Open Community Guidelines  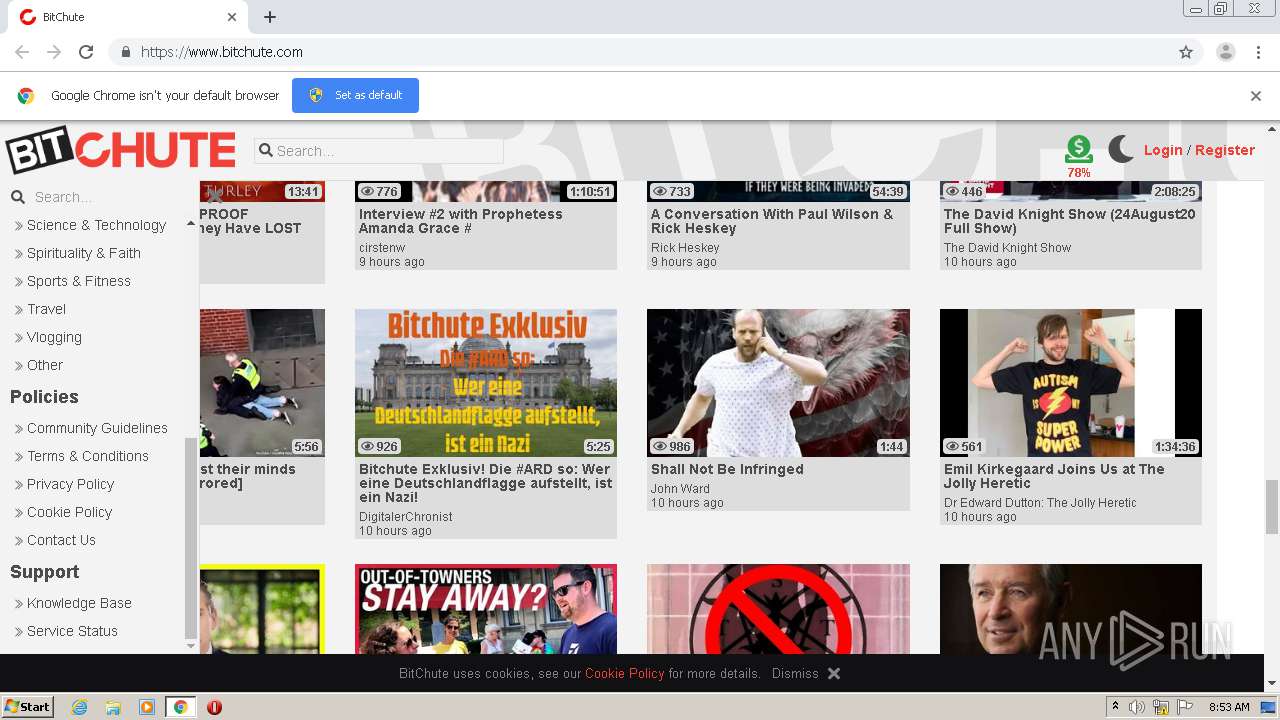point(97,428)
